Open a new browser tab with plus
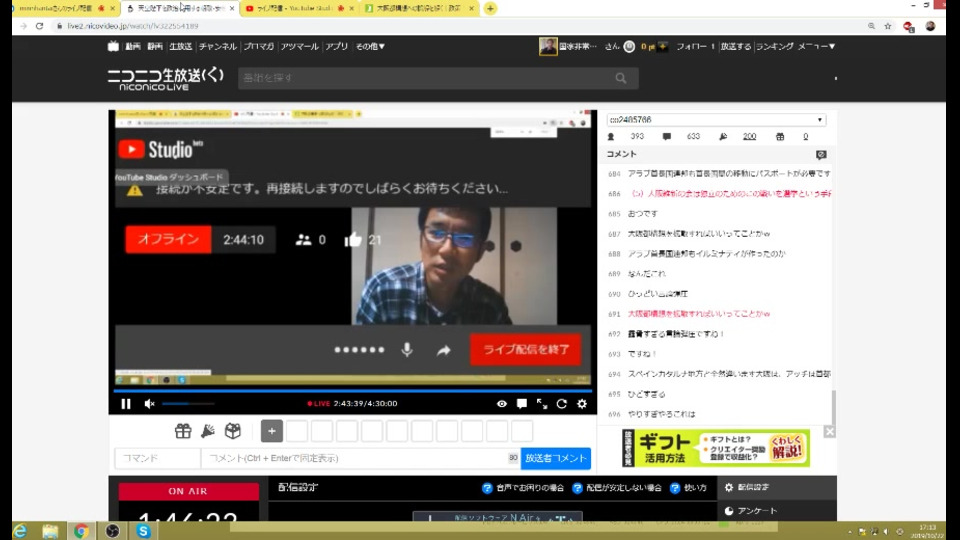 (490, 9)
